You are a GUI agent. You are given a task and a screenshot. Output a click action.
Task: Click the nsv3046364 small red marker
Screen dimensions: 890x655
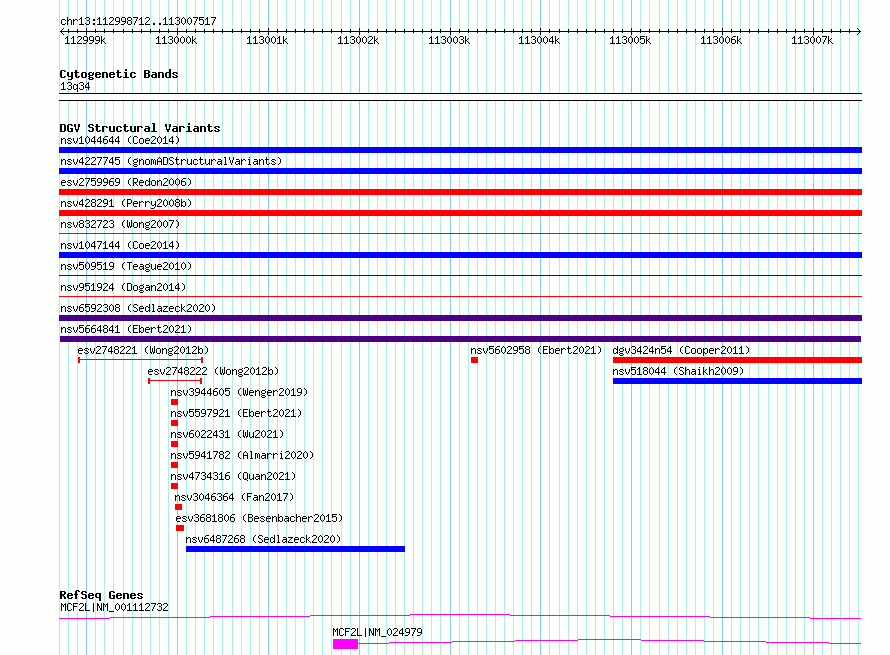(178, 507)
